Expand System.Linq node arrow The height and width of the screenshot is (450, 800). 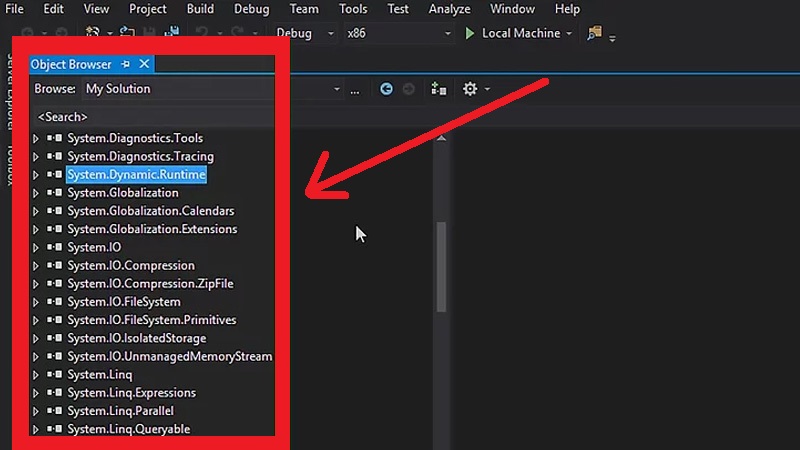pyautogui.click(x=36, y=375)
